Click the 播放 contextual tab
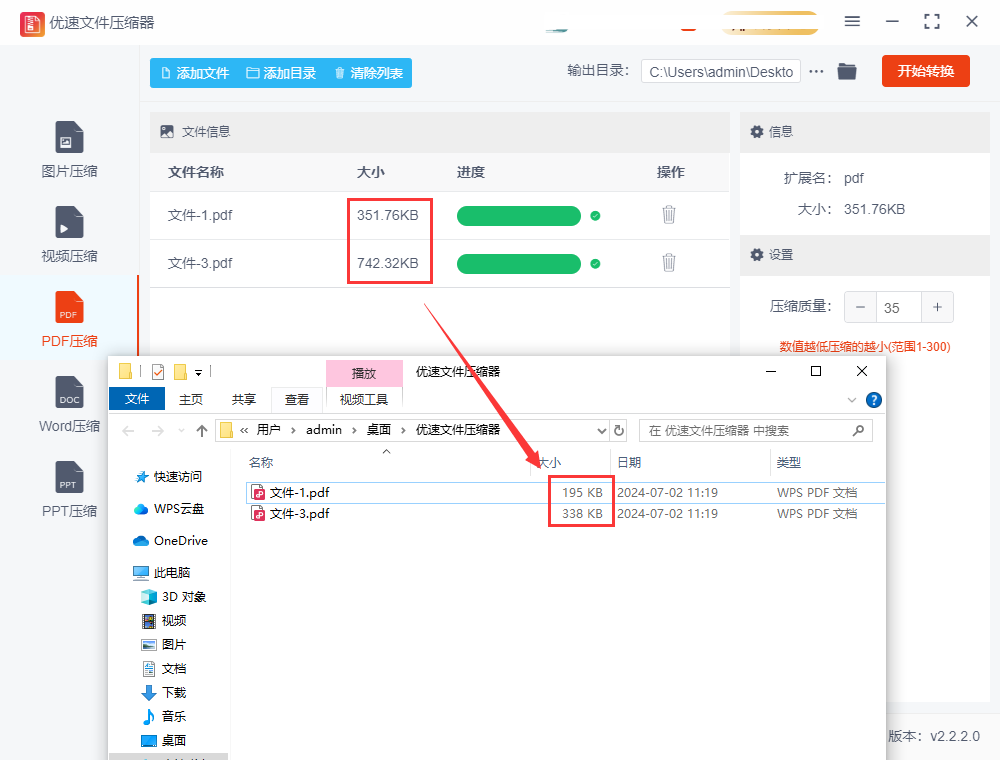The image size is (1000, 760). (x=364, y=374)
